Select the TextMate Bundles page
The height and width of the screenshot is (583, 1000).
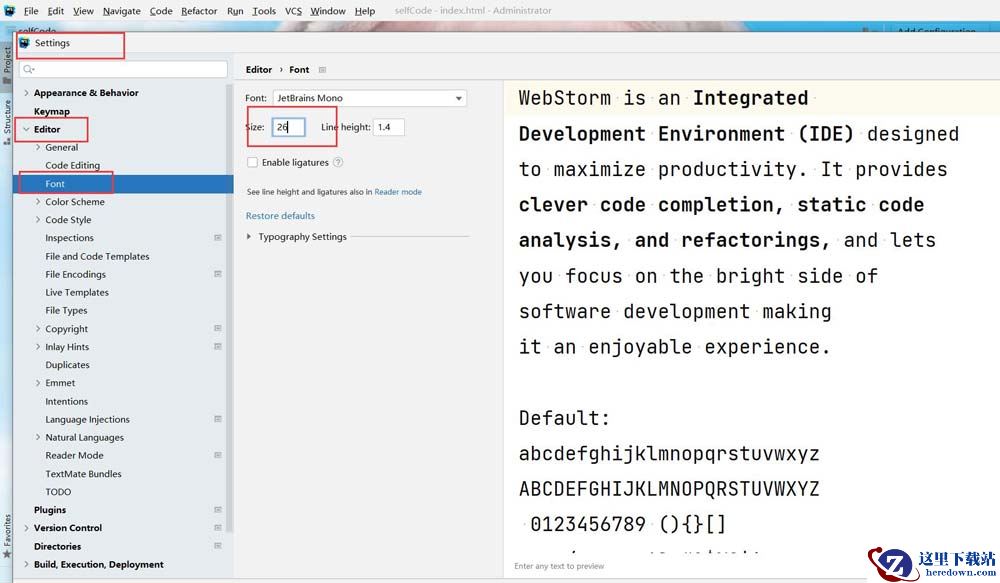point(83,474)
